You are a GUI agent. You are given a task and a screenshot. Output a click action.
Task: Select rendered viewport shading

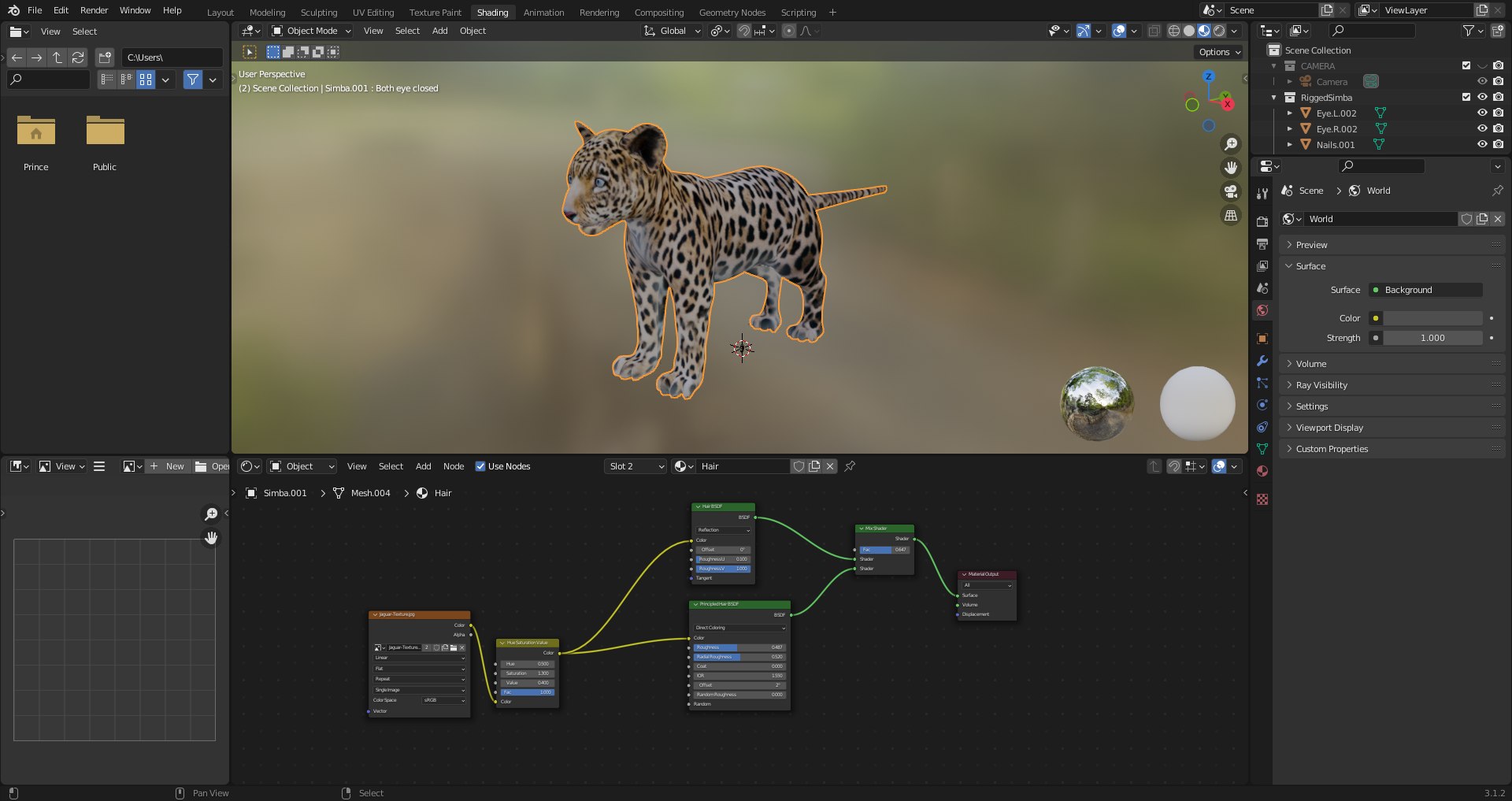pos(1219,31)
